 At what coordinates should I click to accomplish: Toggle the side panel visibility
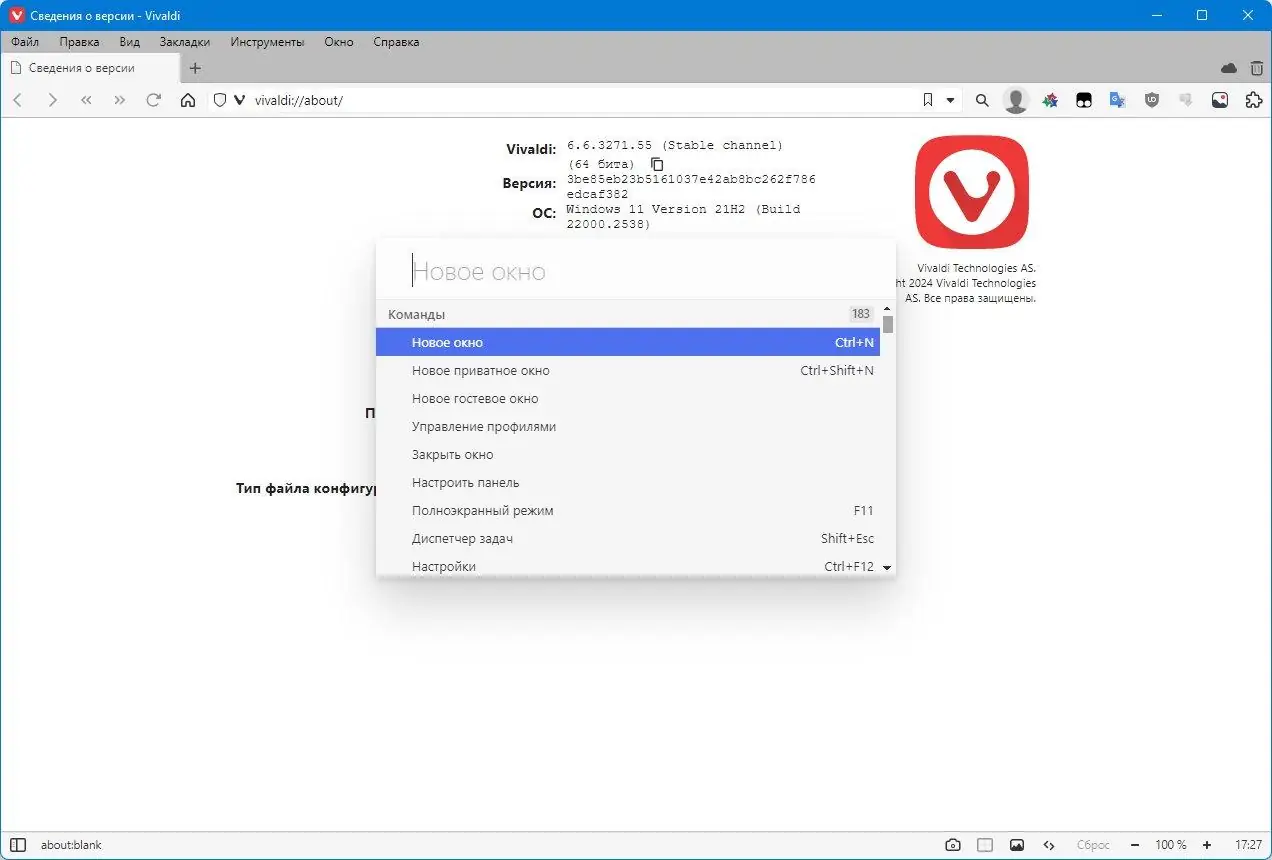coord(17,845)
